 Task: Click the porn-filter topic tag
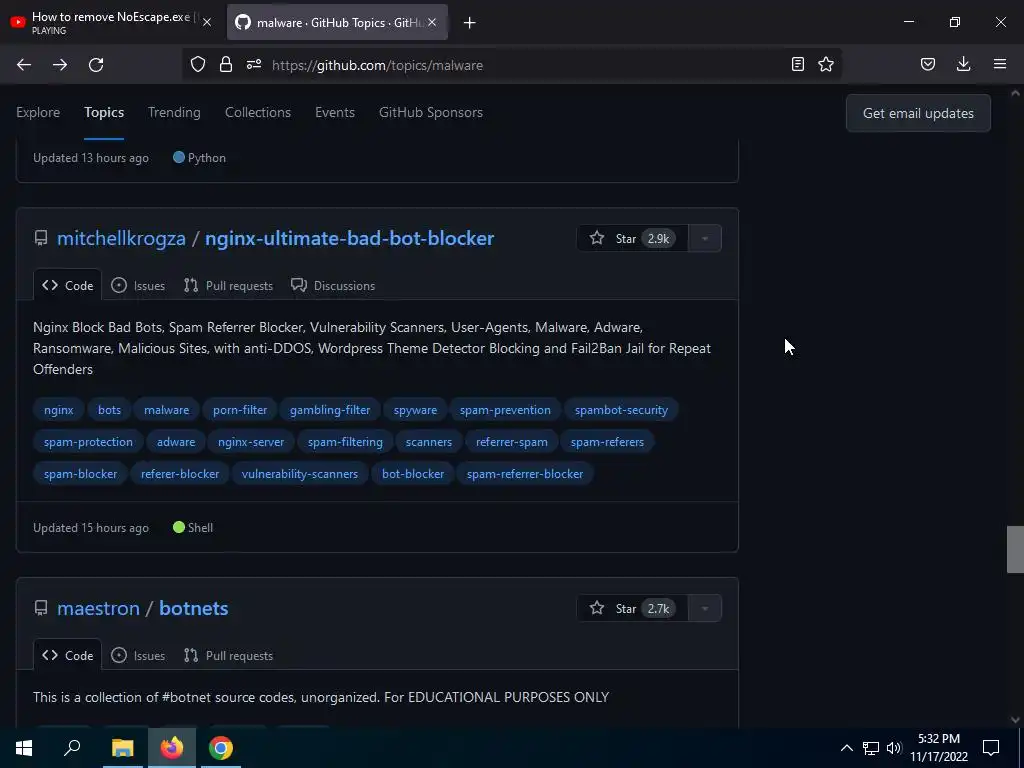[x=240, y=410]
